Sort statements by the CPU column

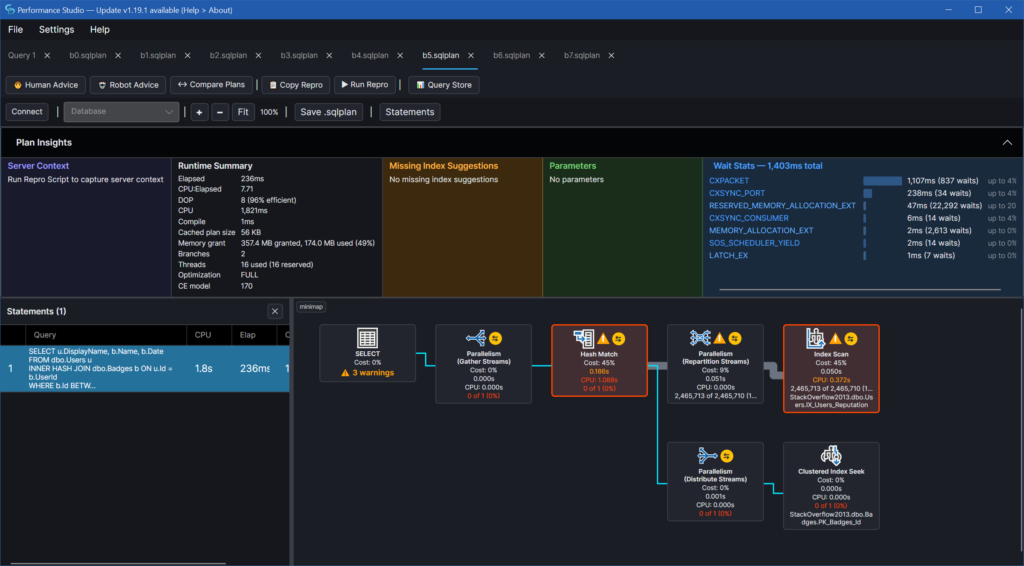203,335
